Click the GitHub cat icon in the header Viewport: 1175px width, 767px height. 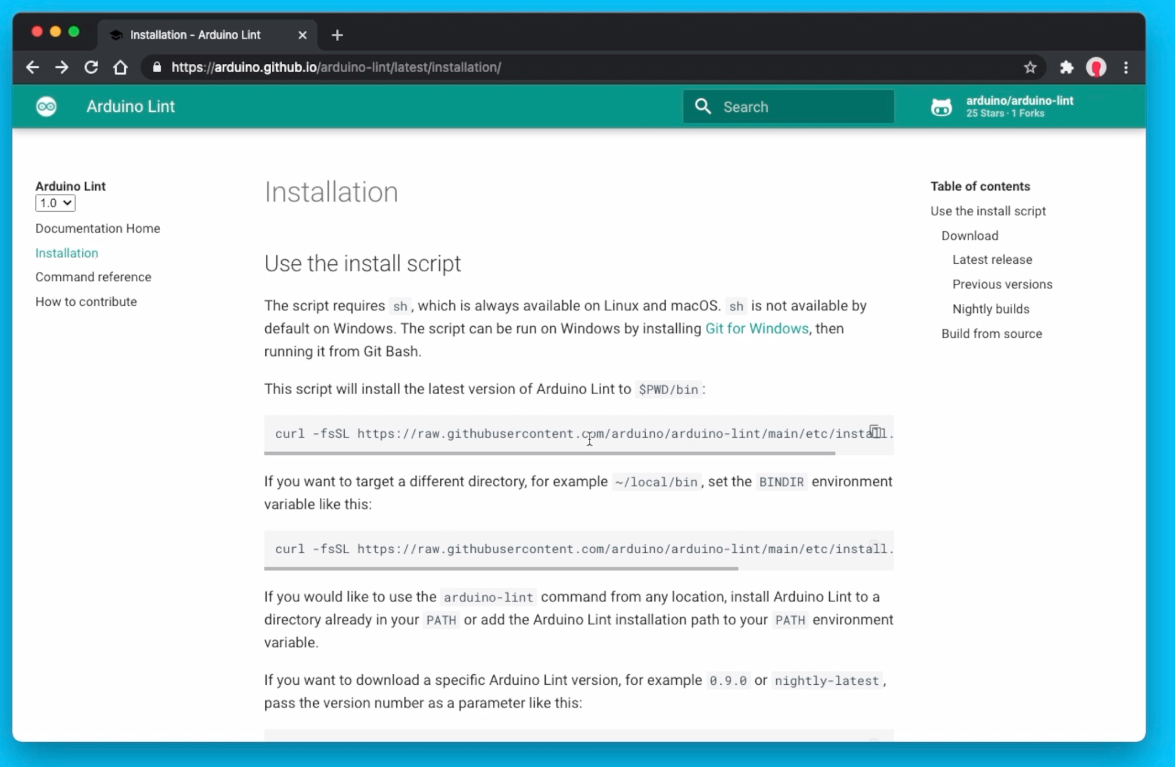941,107
